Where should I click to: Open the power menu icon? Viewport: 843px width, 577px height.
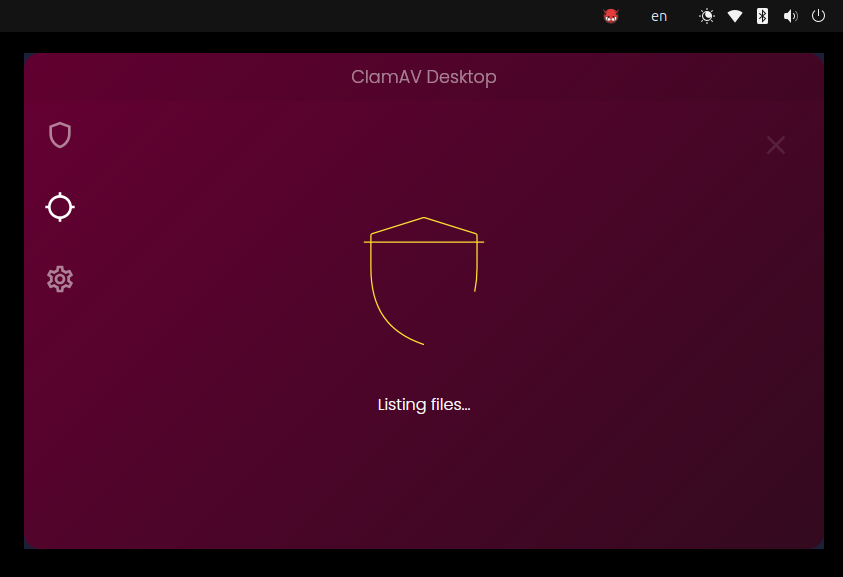click(818, 16)
